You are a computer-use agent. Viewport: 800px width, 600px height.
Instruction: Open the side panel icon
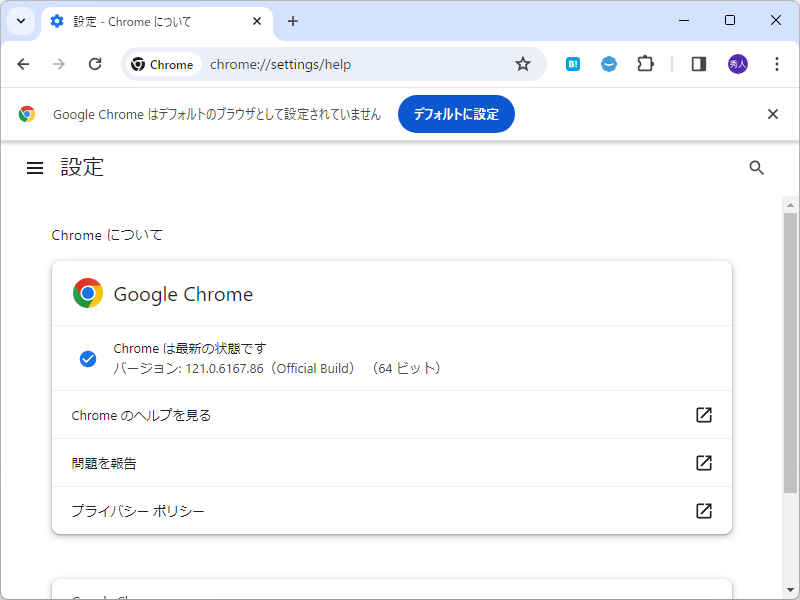pos(698,63)
